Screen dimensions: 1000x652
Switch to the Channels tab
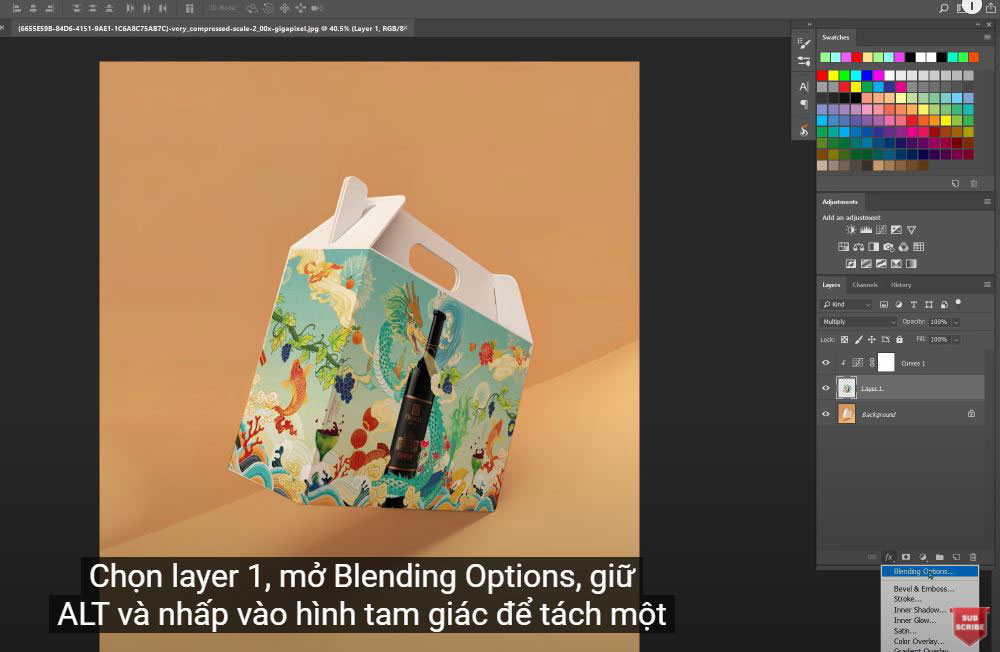click(864, 285)
